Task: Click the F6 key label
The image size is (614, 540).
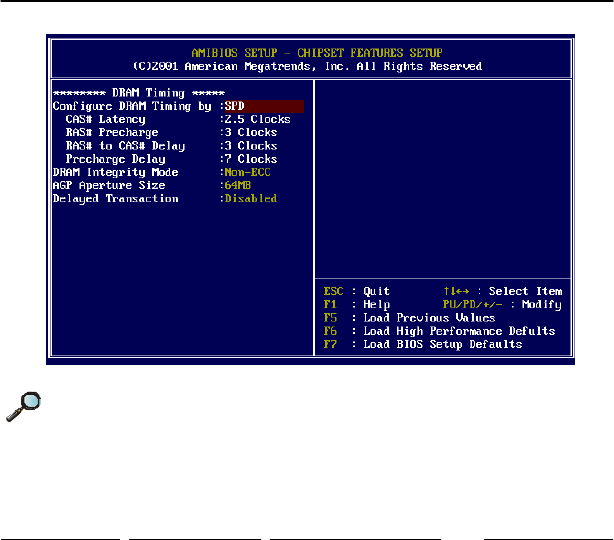Action: point(330,331)
